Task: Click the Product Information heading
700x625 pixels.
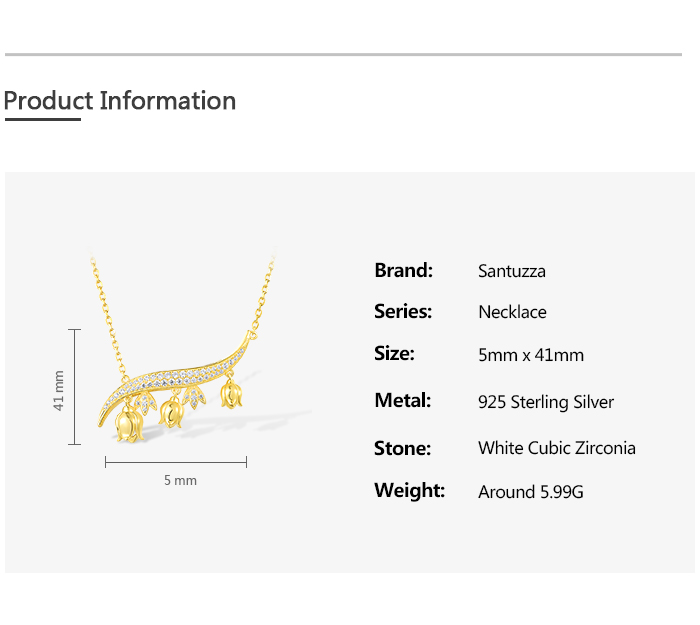Action: coord(120,101)
